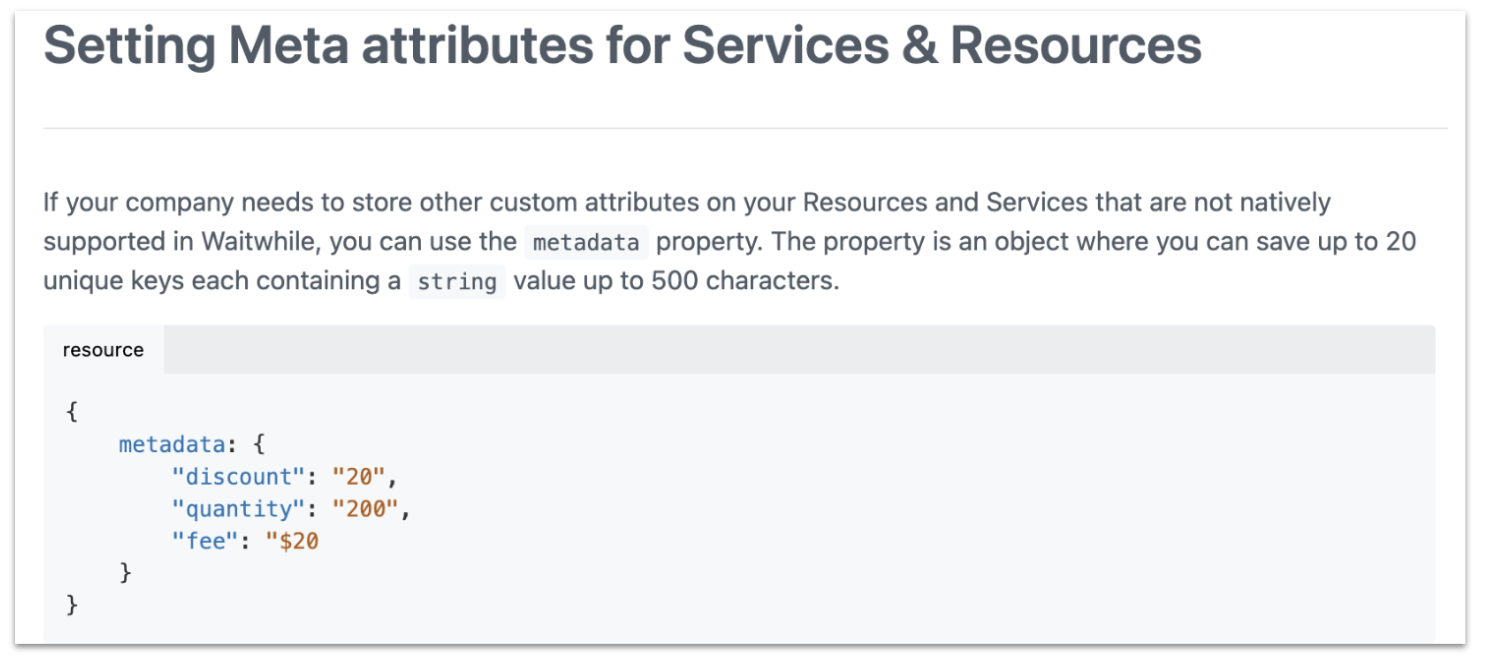Image resolution: width=1488 pixels, height=668 pixels.
Task: Click "500 characters" text in paragraph
Action: coord(743,281)
